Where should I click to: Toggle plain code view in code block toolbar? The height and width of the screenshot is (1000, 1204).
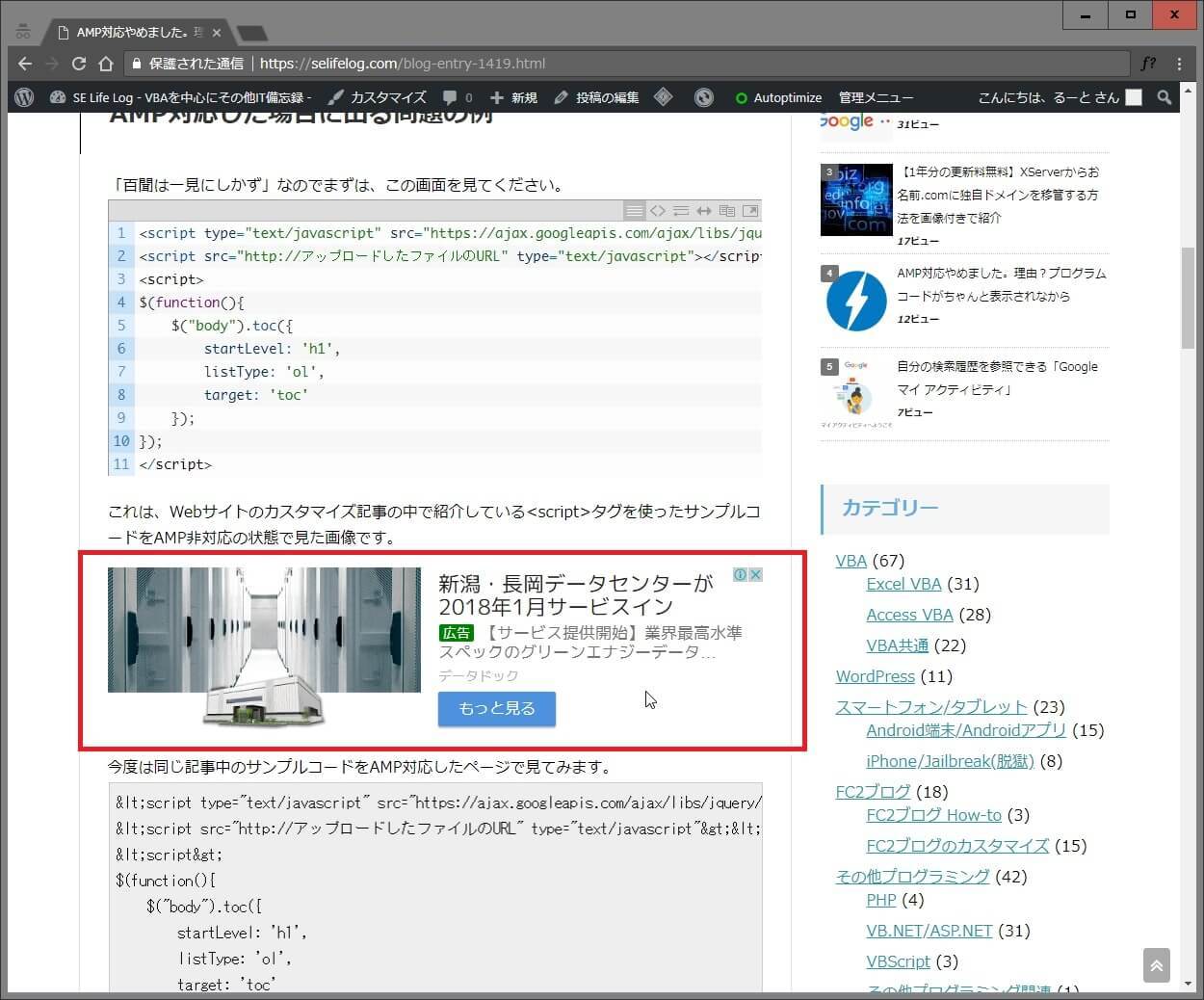click(658, 211)
